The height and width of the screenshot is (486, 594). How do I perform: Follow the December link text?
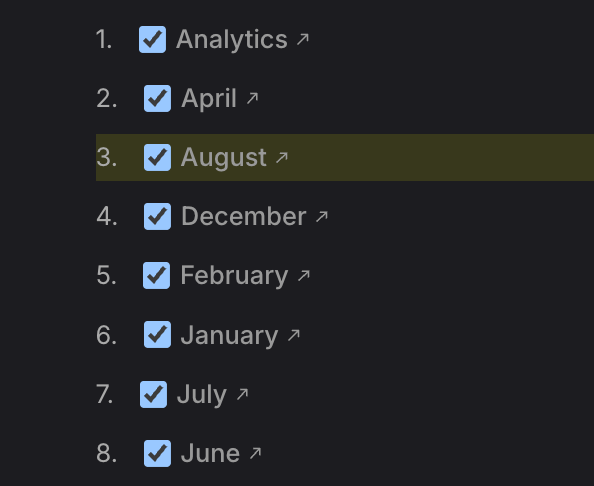tap(244, 216)
